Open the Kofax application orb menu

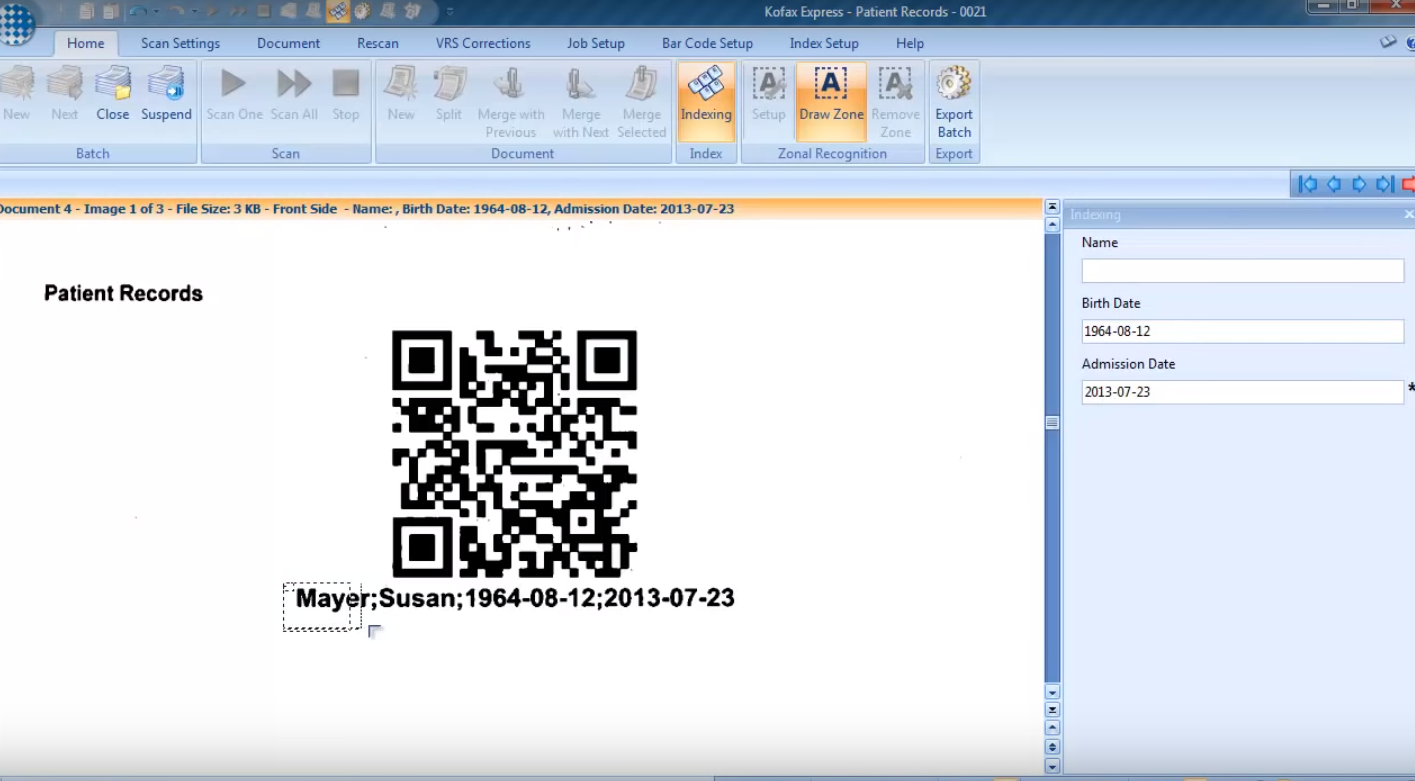17,24
